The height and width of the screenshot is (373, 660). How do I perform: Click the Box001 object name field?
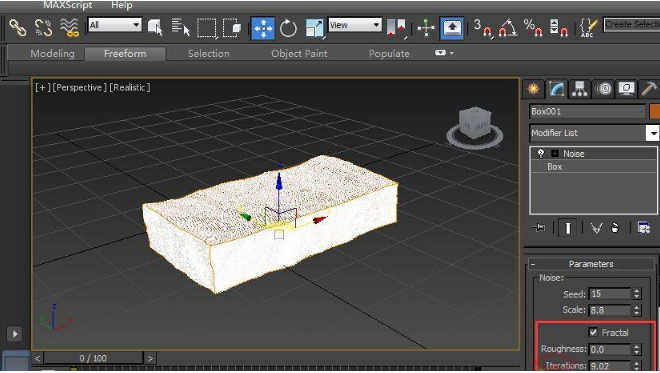(x=587, y=112)
